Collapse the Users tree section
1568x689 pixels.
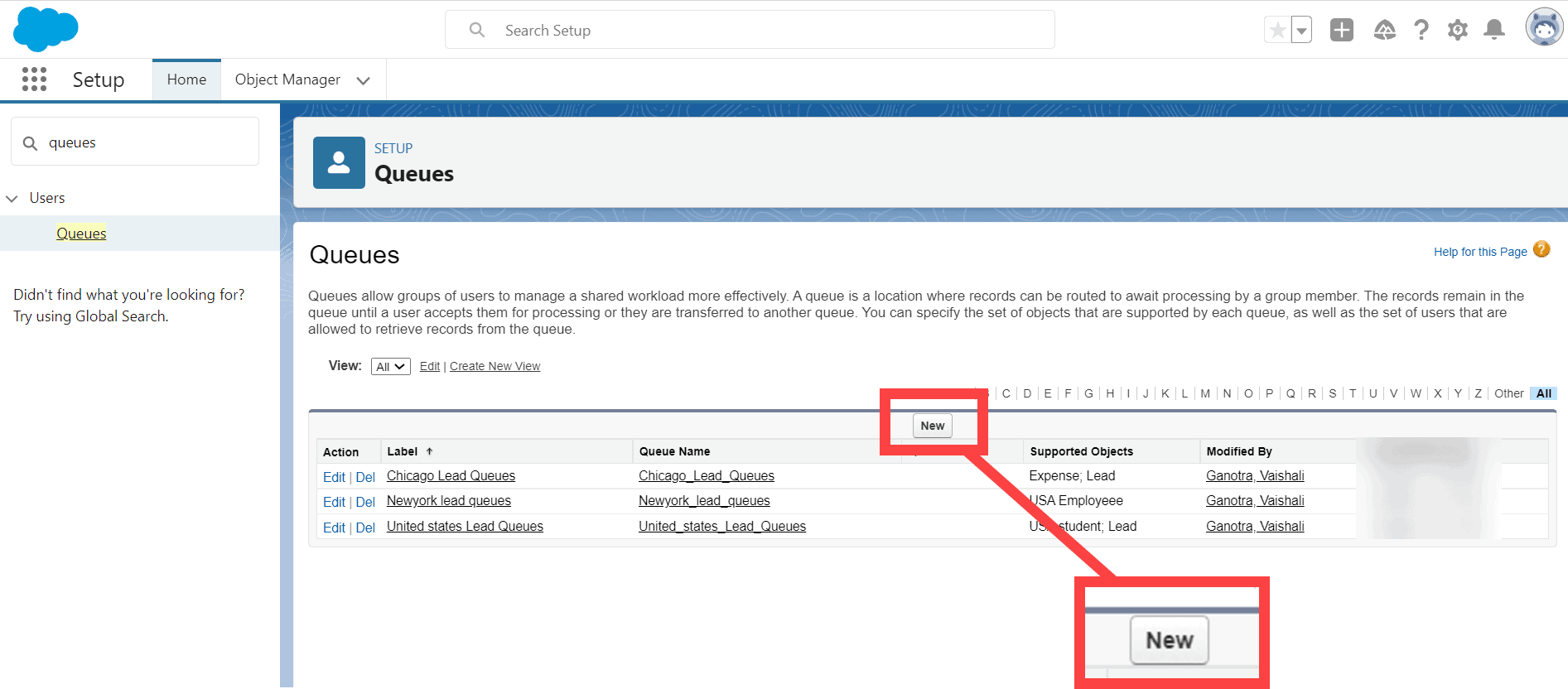point(12,198)
